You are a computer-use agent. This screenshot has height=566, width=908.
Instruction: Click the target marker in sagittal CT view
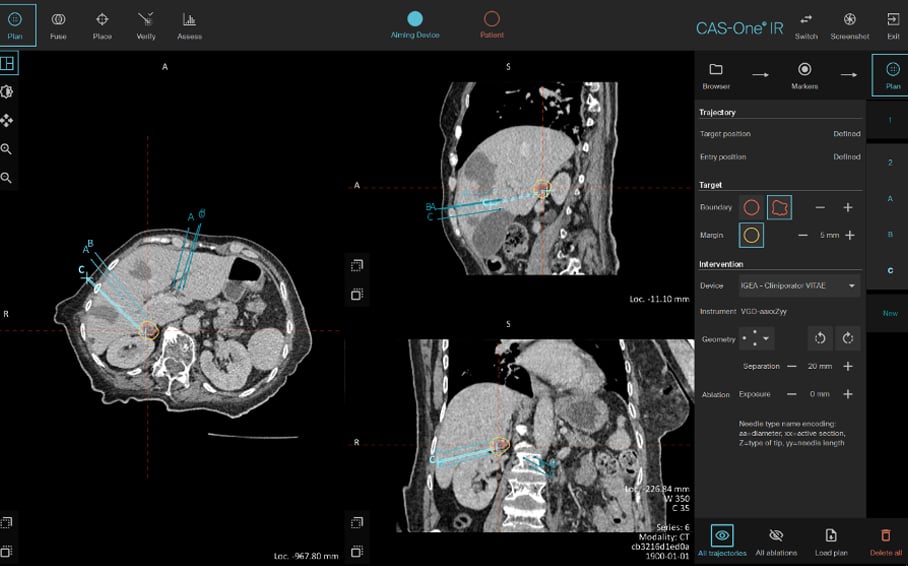542,188
